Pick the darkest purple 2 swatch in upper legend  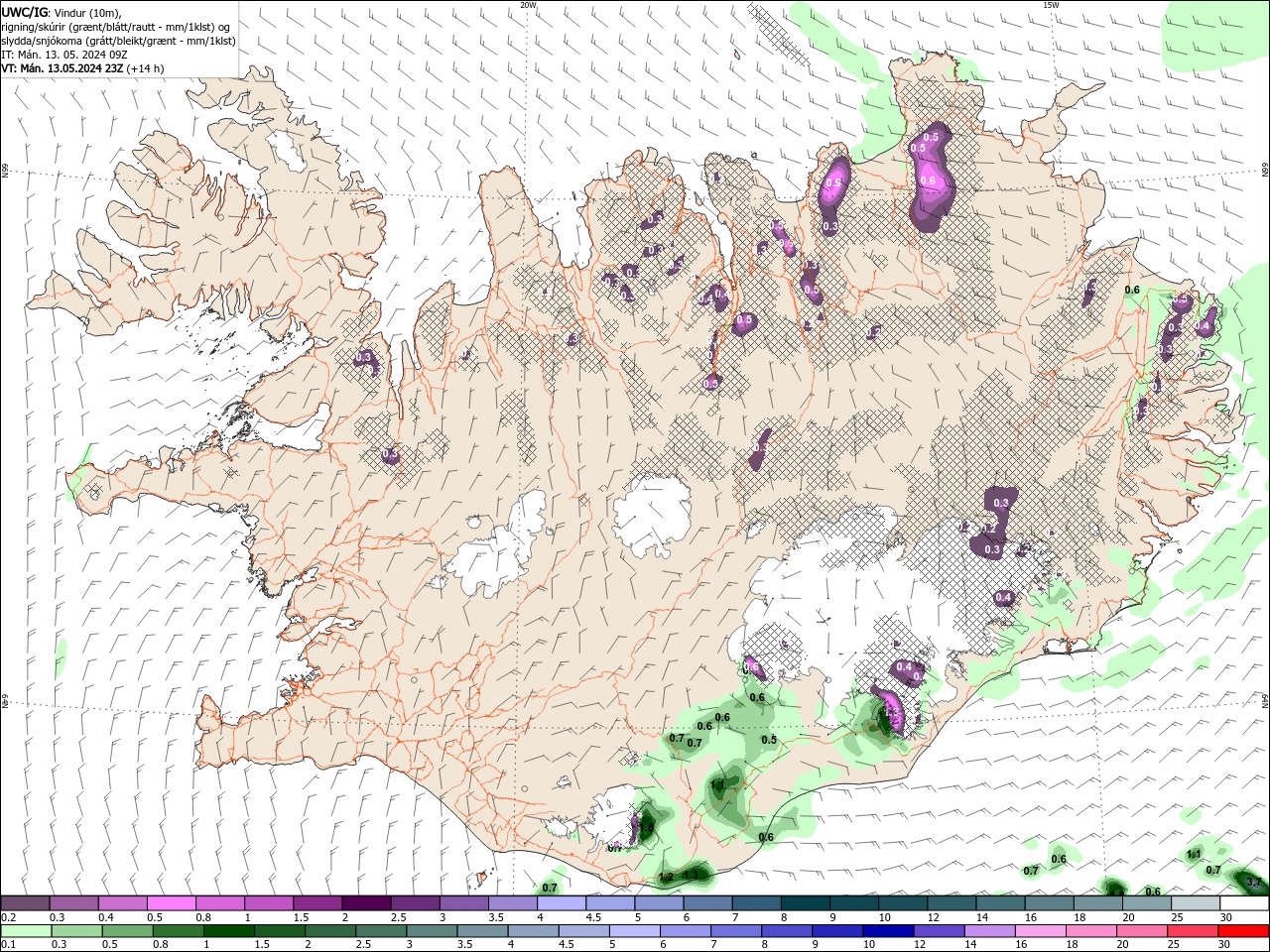point(366,903)
